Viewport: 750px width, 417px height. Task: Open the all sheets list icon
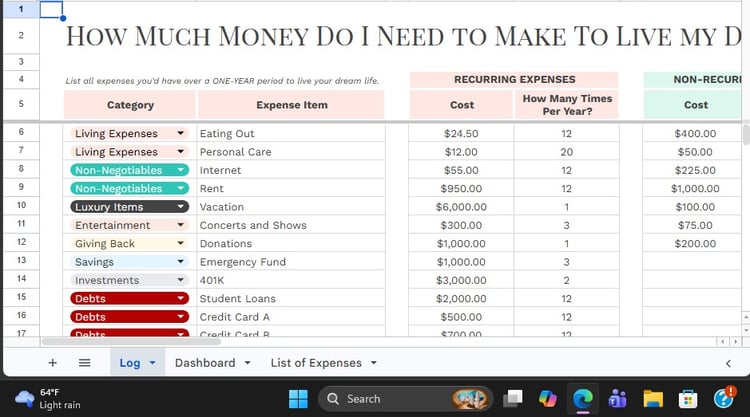(x=85, y=363)
